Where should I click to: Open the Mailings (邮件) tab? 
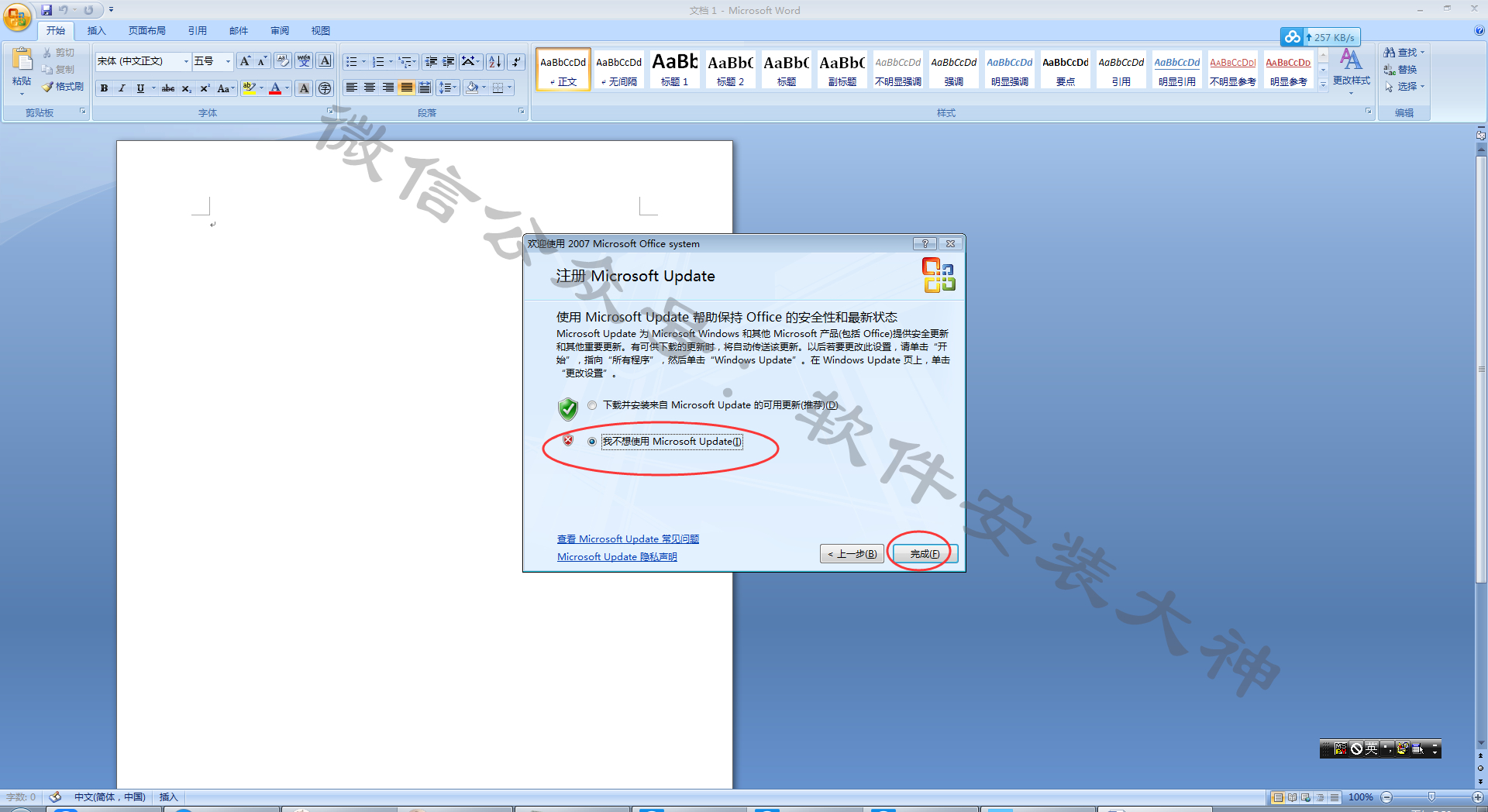click(x=239, y=31)
